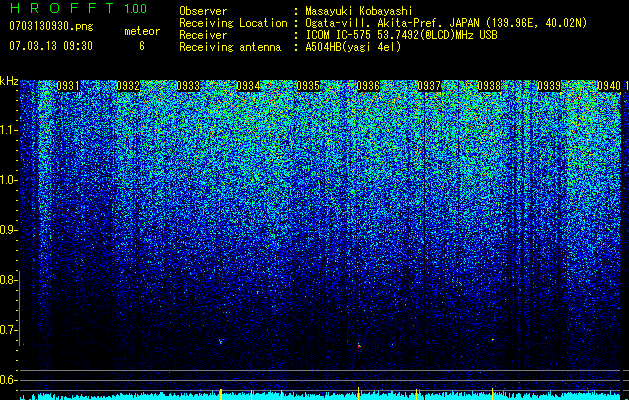
Task: Click the 0940 time label
Action: coord(609,86)
